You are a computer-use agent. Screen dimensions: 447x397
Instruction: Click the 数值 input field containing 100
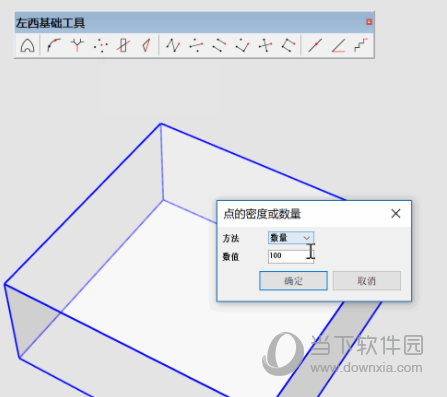coord(291,256)
